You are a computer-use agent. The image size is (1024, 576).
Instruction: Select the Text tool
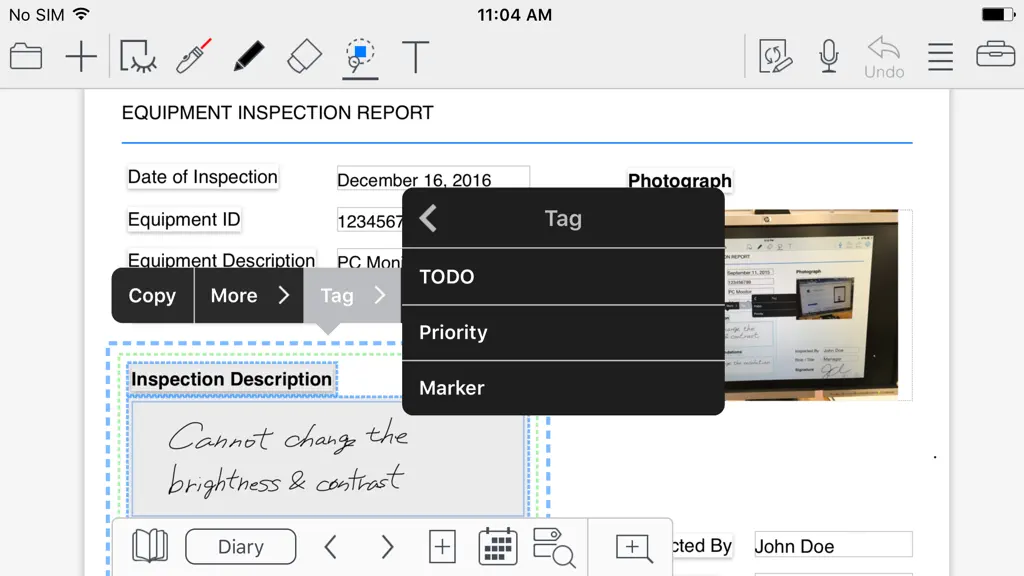pyautogui.click(x=415, y=56)
